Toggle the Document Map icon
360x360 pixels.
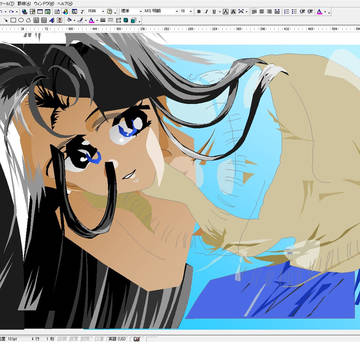(x=75, y=12)
